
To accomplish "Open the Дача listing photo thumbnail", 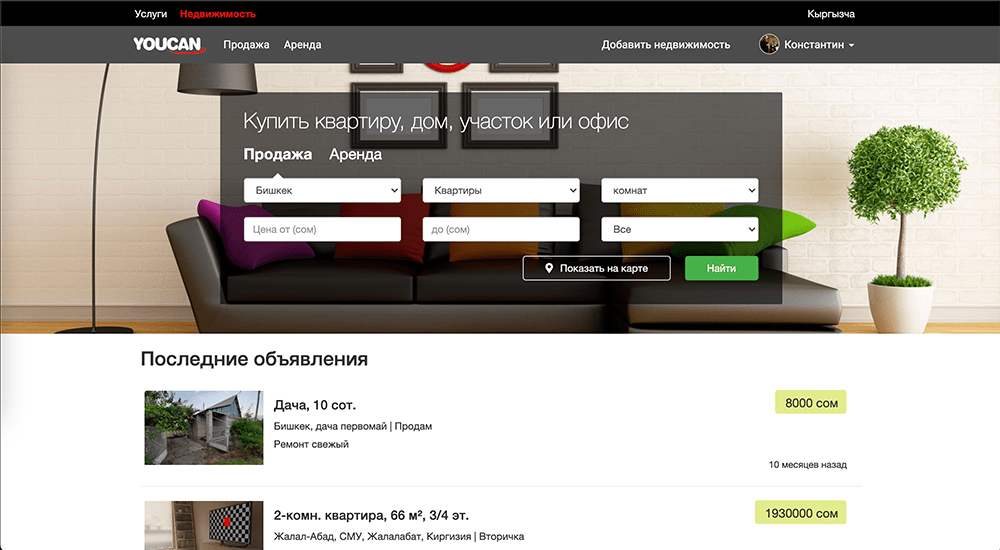I will pos(204,427).
